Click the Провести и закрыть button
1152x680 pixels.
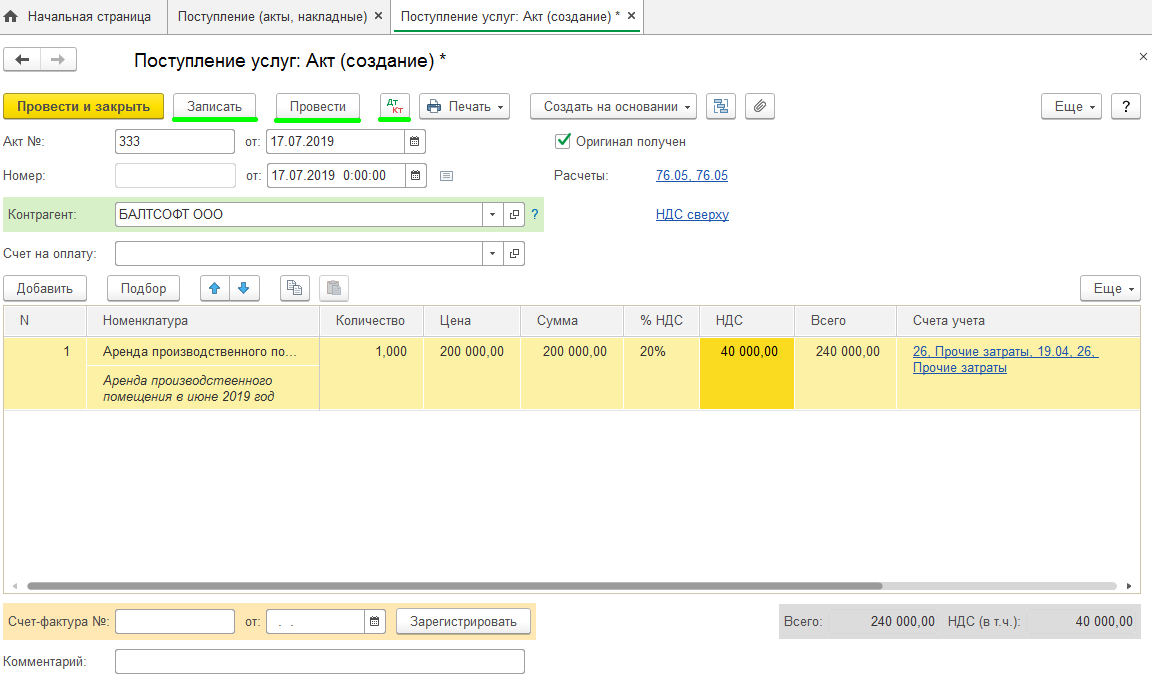tap(84, 106)
